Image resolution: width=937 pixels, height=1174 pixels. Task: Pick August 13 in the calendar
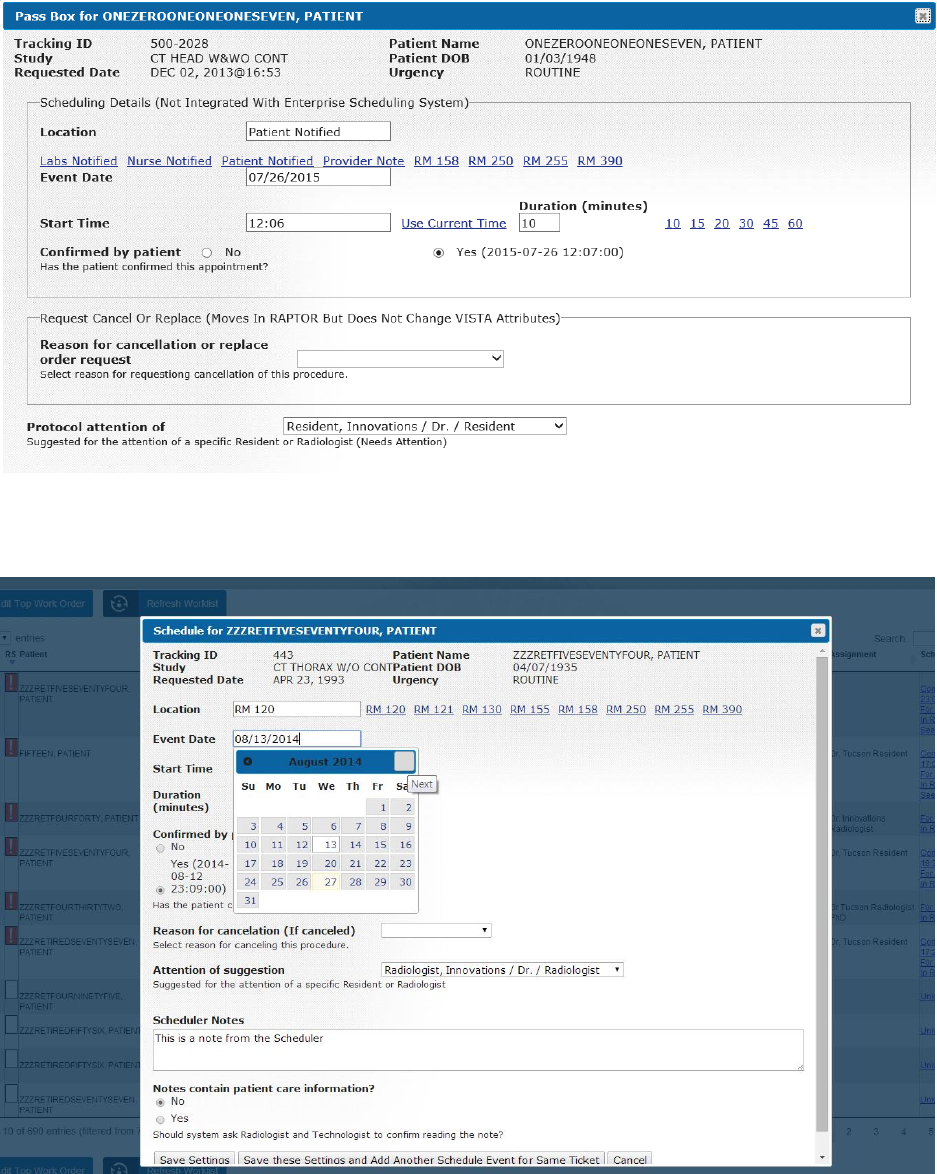326,845
